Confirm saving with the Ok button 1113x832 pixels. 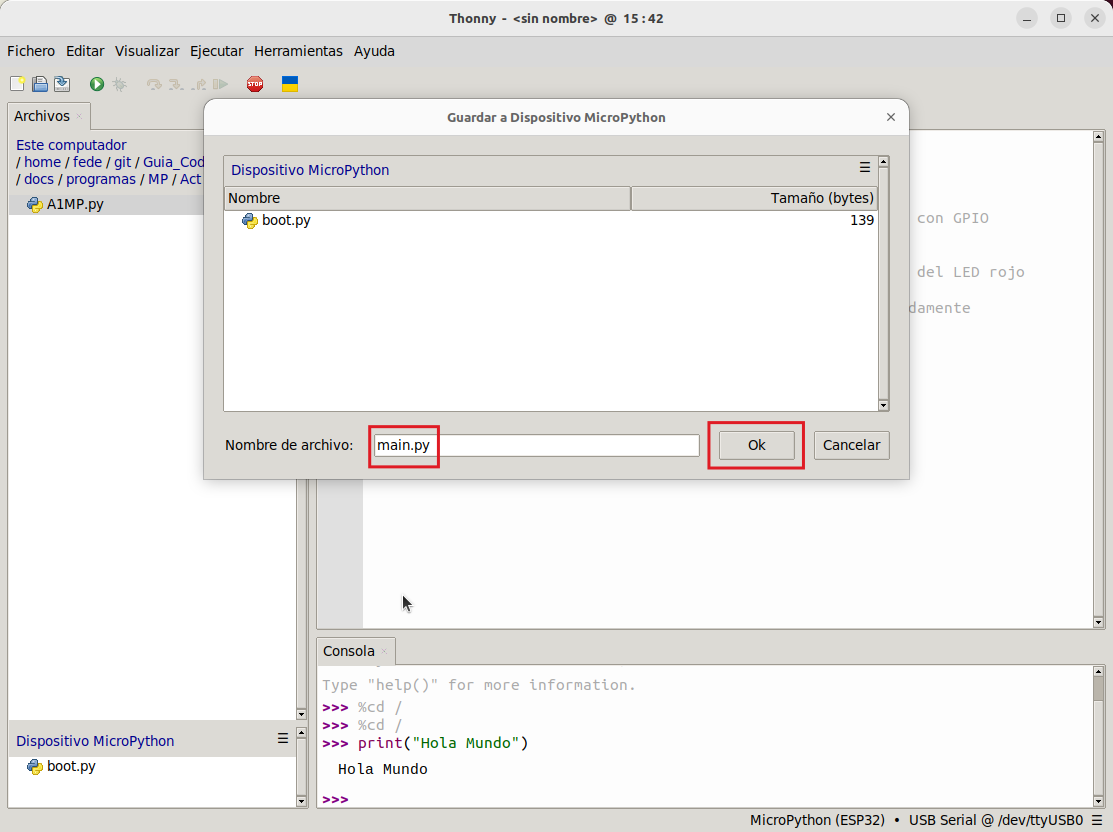pyautogui.click(x=756, y=445)
